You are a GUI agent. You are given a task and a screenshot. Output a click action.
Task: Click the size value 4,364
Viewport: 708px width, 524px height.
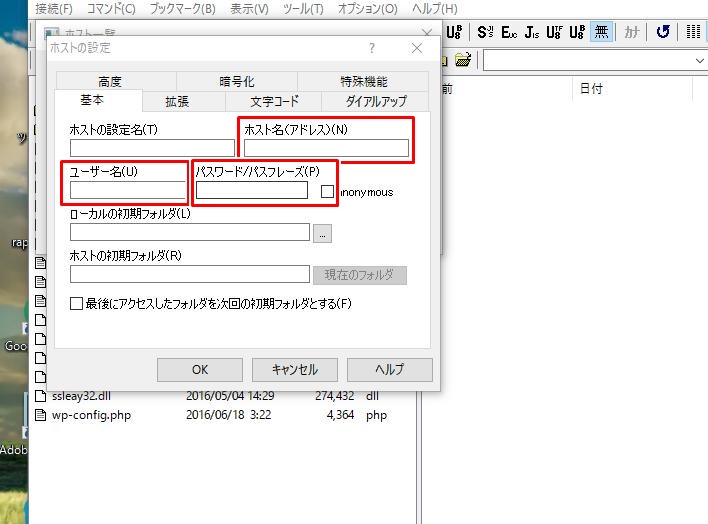(x=340, y=415)
